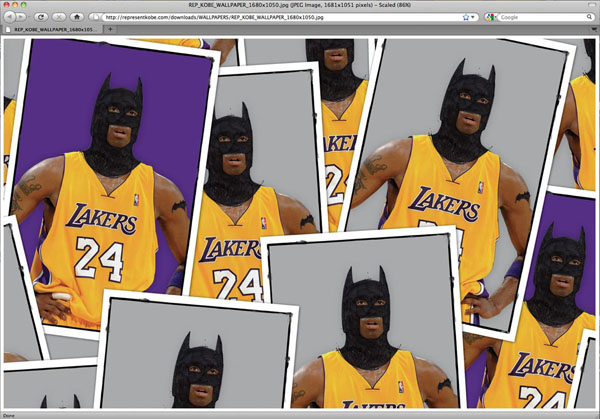The height and width of the screenshot is (419, 600).
Task: Click the magnifier search button
Action: tap(589, 17)
